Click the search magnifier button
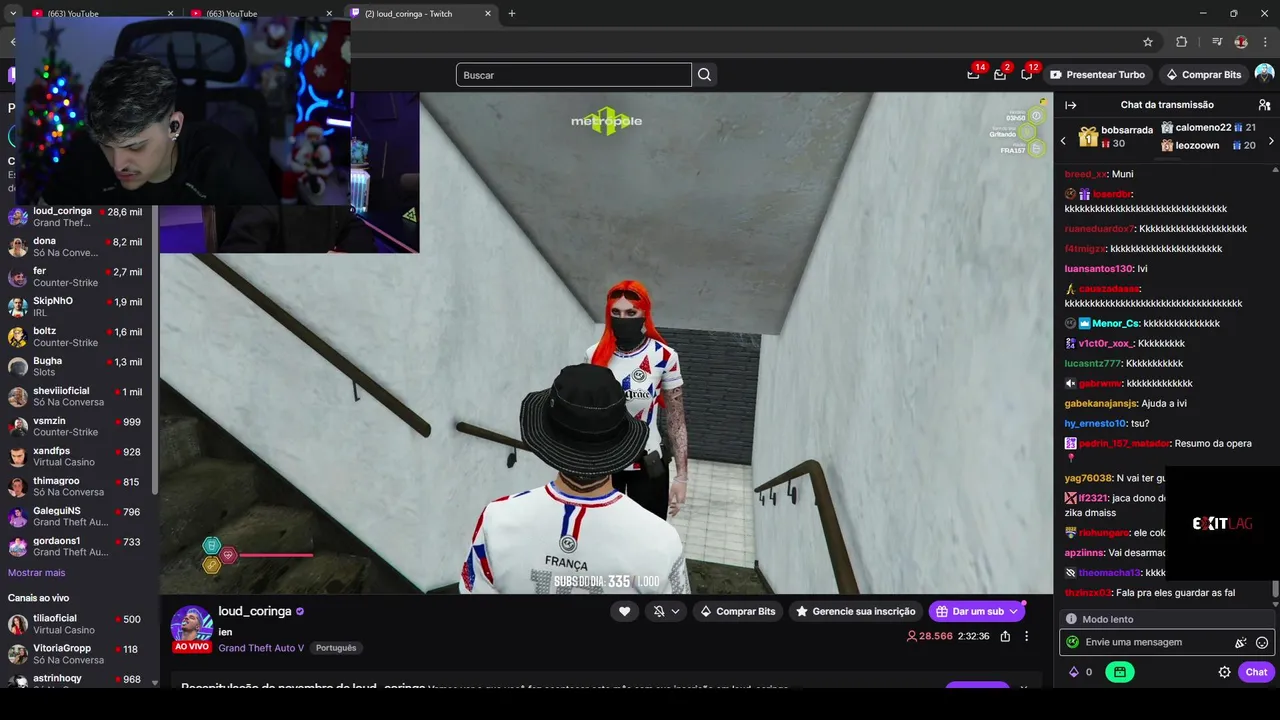 tap(705, 75)
